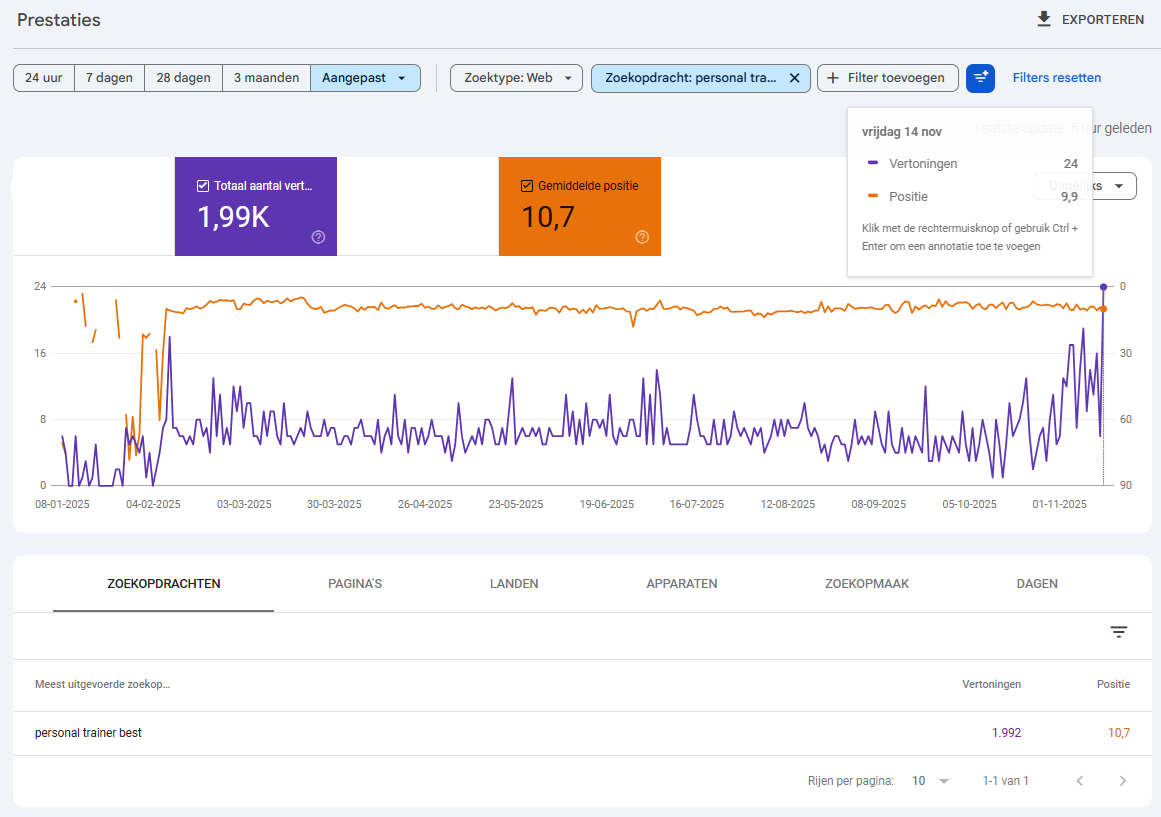
Task: Switch to the APPARATEN tab
Action: point(682,584)
